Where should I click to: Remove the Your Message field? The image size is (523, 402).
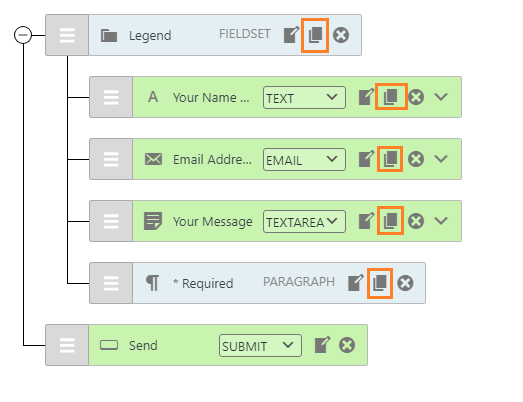coord(416,221)
